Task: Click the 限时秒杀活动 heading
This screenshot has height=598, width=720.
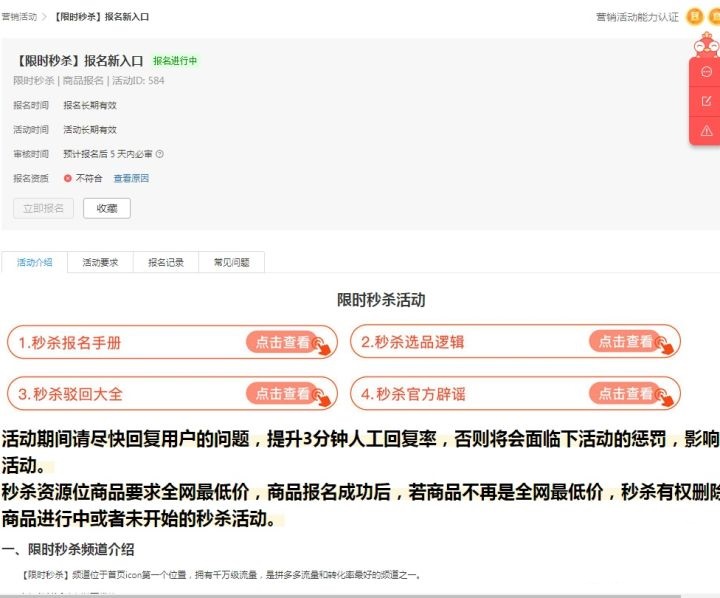Action: point(381,300)
